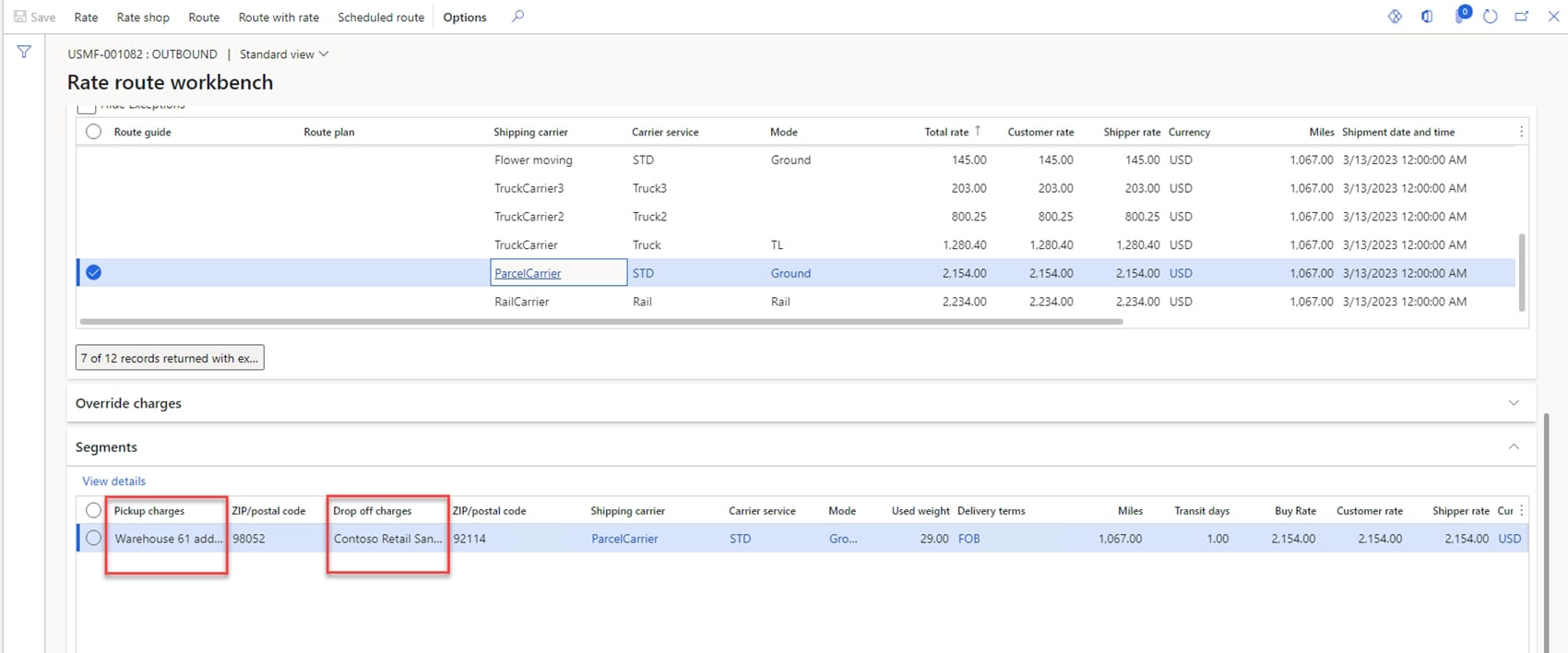This screenshot has width=1568, height=653.
Task: Click the Power Apps diamond icon
Action: pos(1395,17)
